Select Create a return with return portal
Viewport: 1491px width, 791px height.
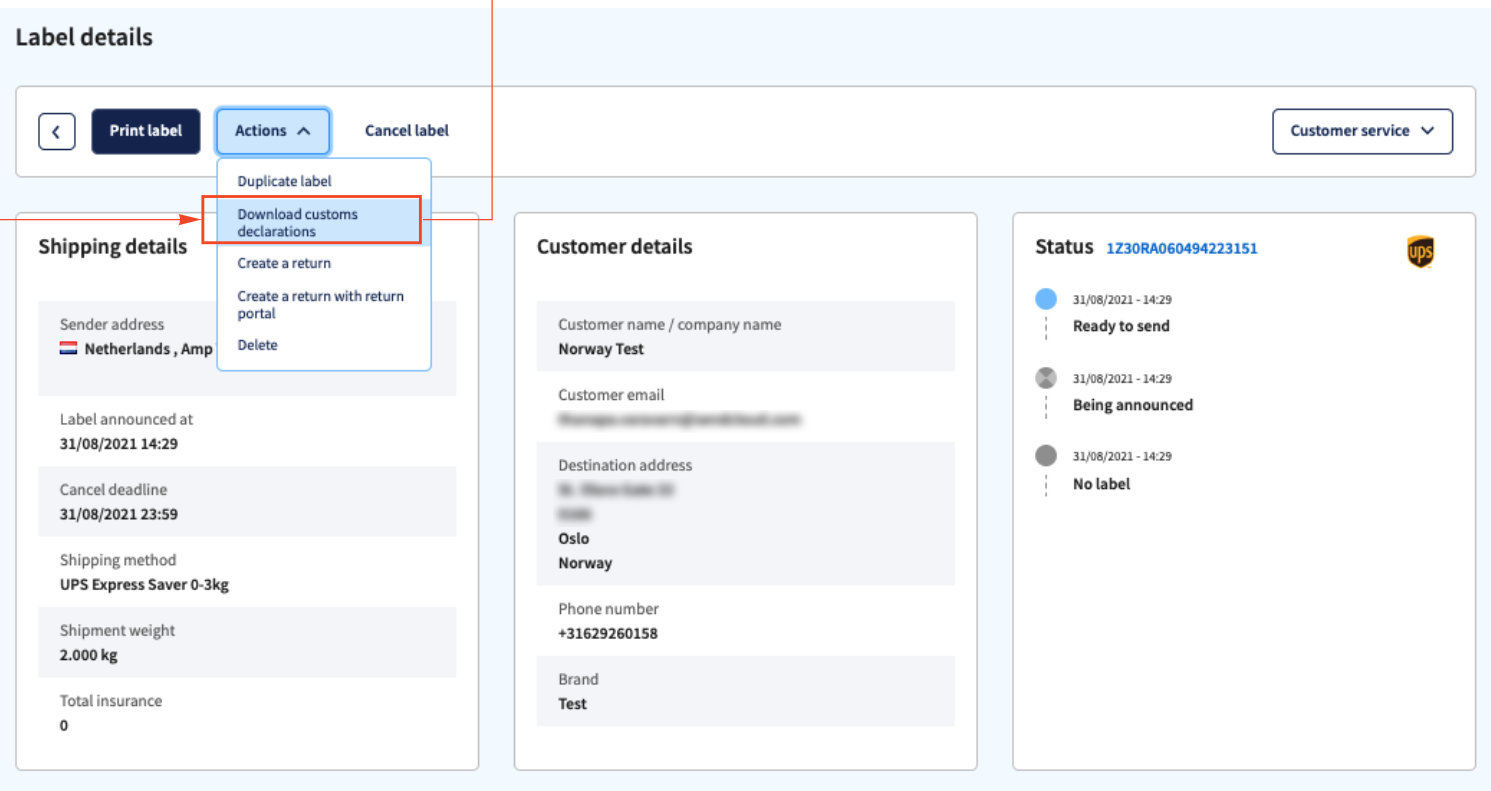[x=324, y=304]
